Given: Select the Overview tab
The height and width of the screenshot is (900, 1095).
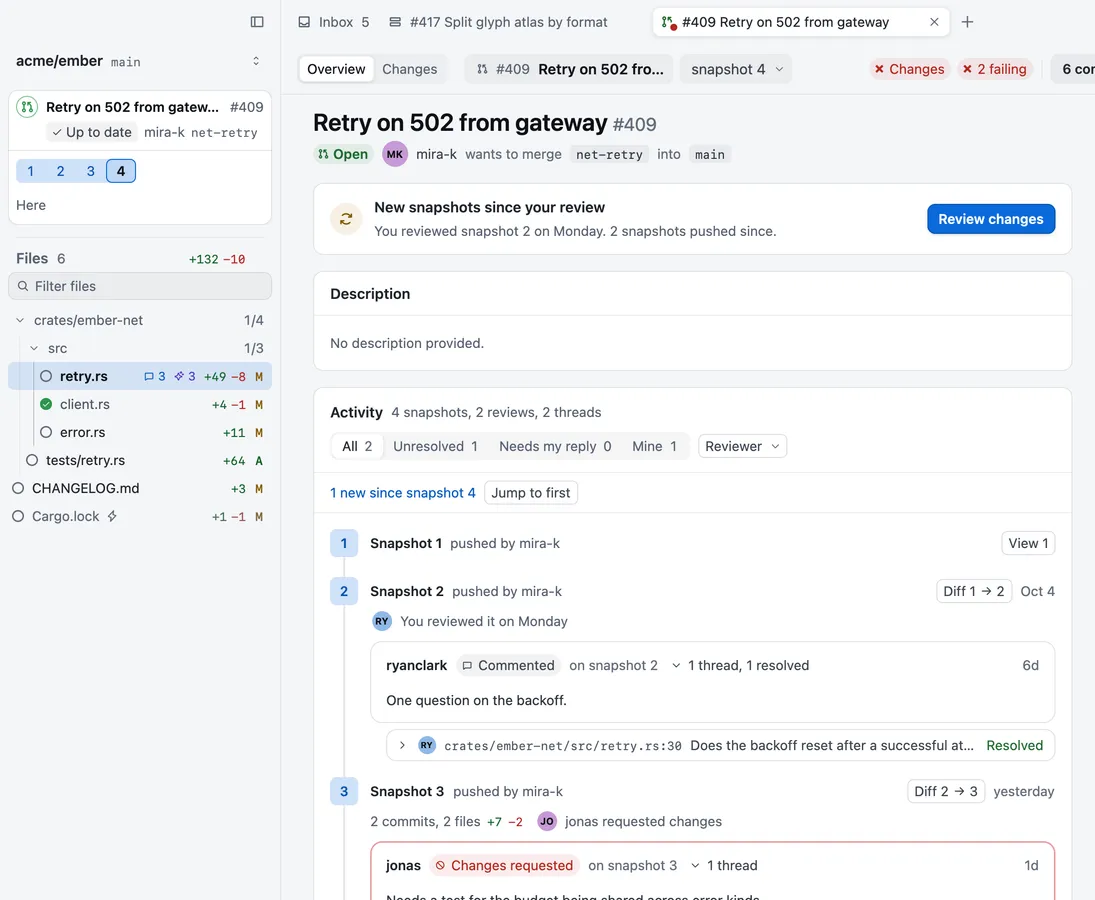Looking at the screenshot, I should 336,69.
